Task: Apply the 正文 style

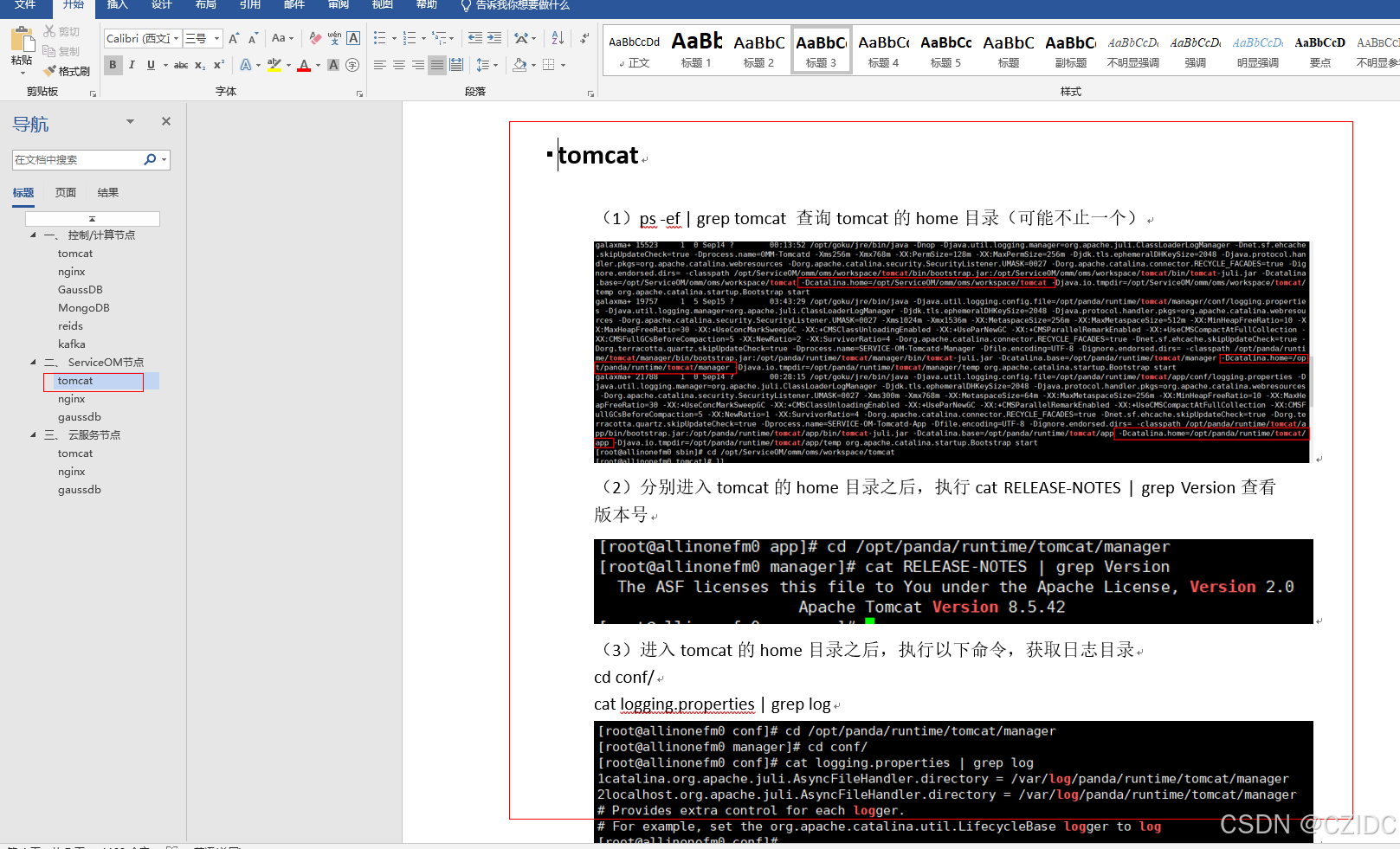Action: pos(634,50)
